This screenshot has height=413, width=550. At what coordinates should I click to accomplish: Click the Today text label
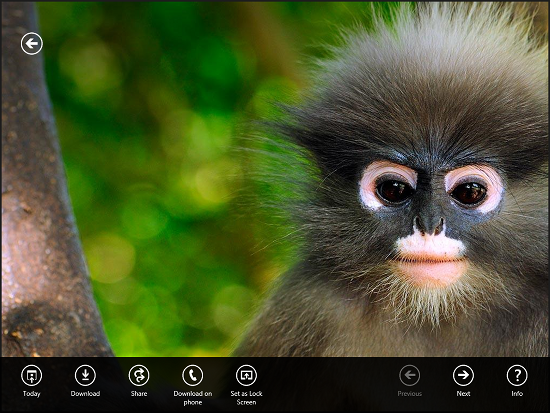(32, 394)
